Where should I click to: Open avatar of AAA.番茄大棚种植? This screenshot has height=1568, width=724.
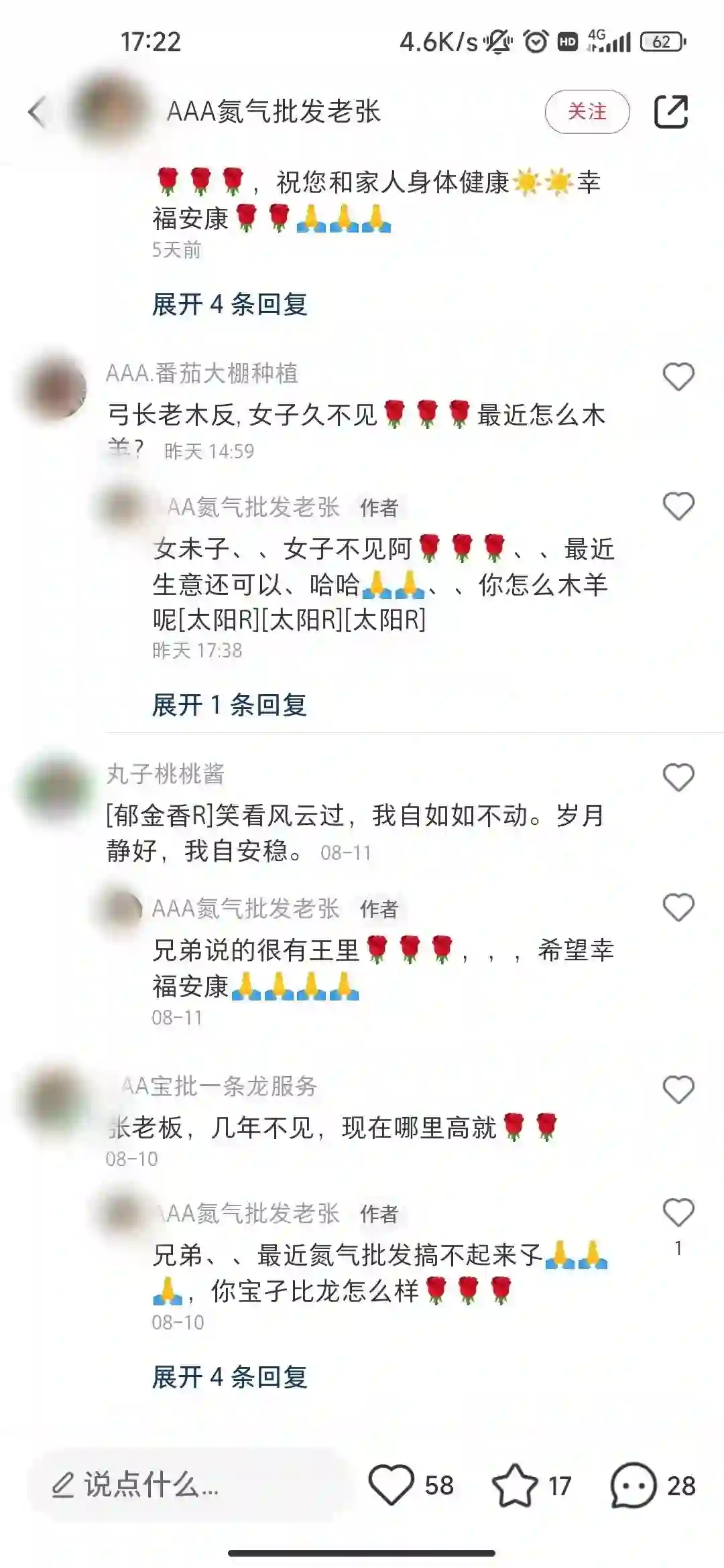click(x=56, y=388)
